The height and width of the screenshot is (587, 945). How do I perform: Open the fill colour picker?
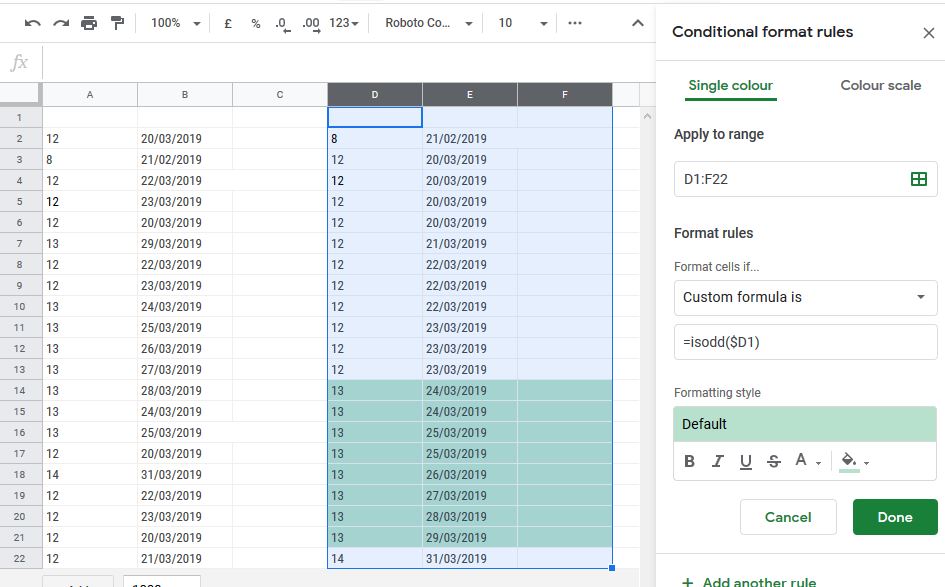850,461
